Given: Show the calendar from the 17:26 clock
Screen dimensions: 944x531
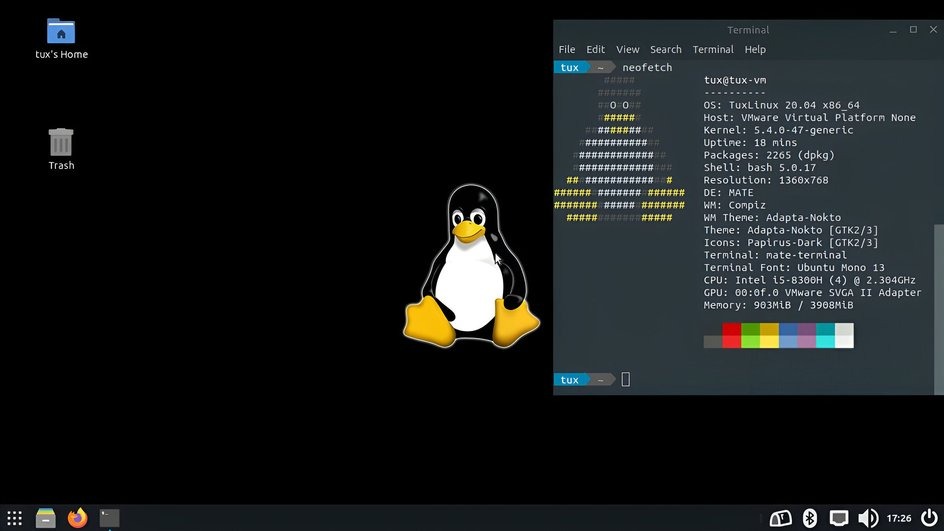Looking at the screenshot, I should pos(899,518).
